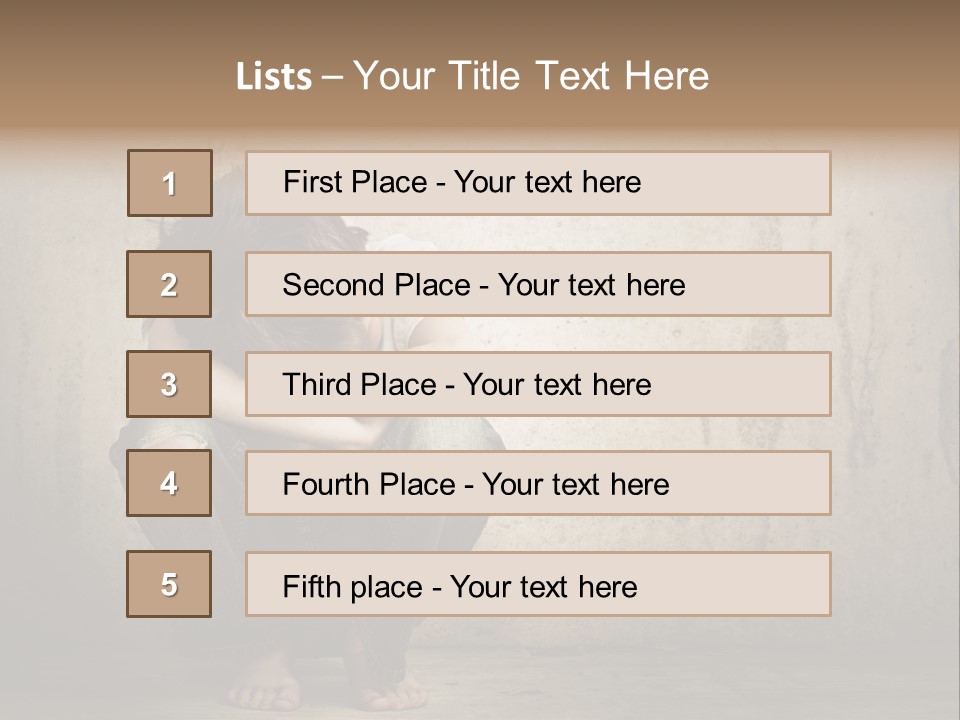Screen dimensions: 960x720
Task: Click the number 5 box
Action: (x=169, y=584)
